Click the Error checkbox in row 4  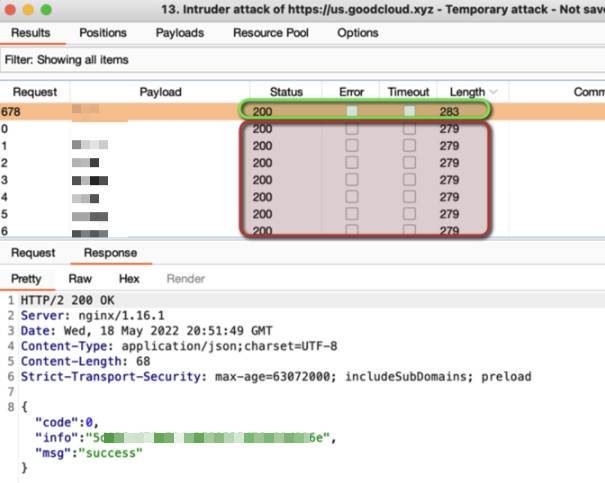(352, 197)
